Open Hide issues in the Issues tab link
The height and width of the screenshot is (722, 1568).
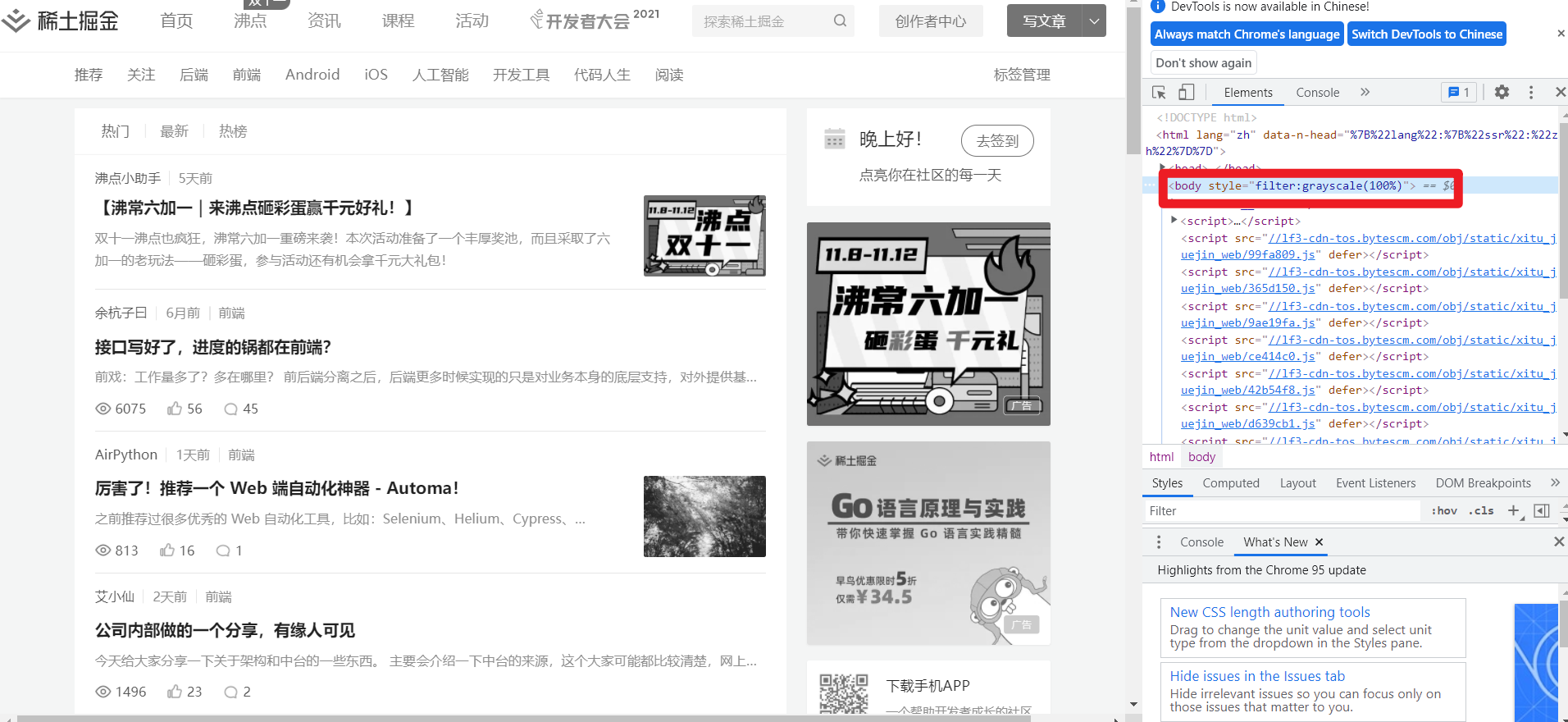tap(1257, 676)
